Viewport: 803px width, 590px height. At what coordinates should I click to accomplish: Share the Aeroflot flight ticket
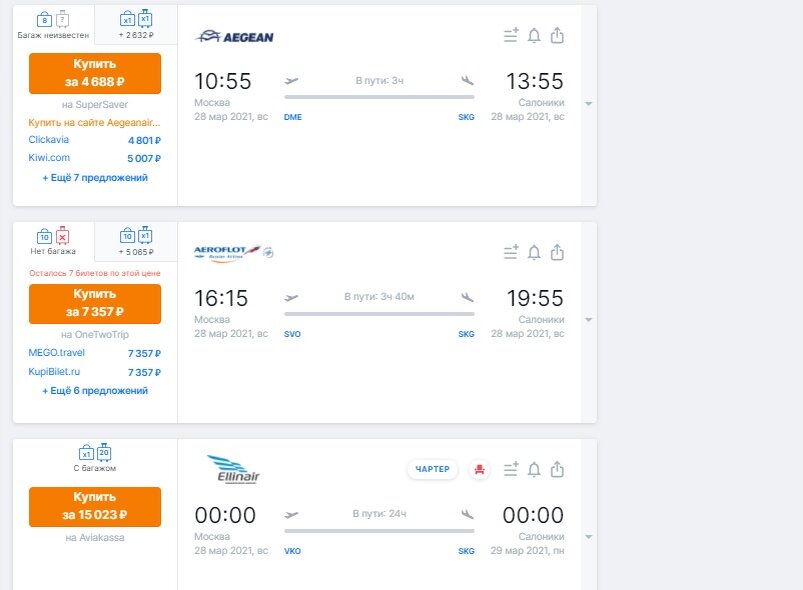point(557,252)
